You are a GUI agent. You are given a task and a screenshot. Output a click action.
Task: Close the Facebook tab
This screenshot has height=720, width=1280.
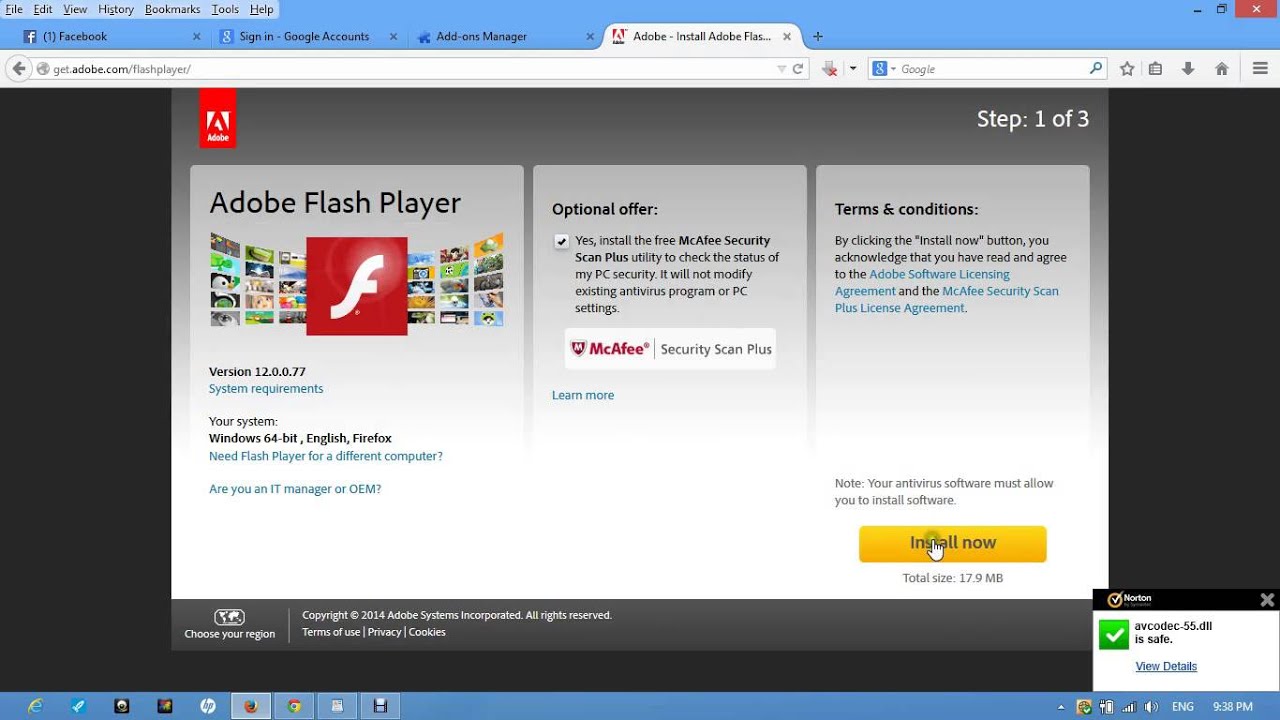pyautogui.click(x=196, y=37)
